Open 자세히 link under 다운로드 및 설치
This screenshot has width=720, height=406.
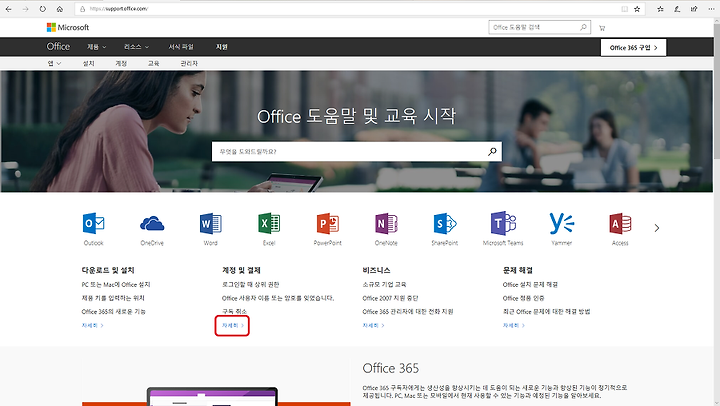[x=92, y=325]
